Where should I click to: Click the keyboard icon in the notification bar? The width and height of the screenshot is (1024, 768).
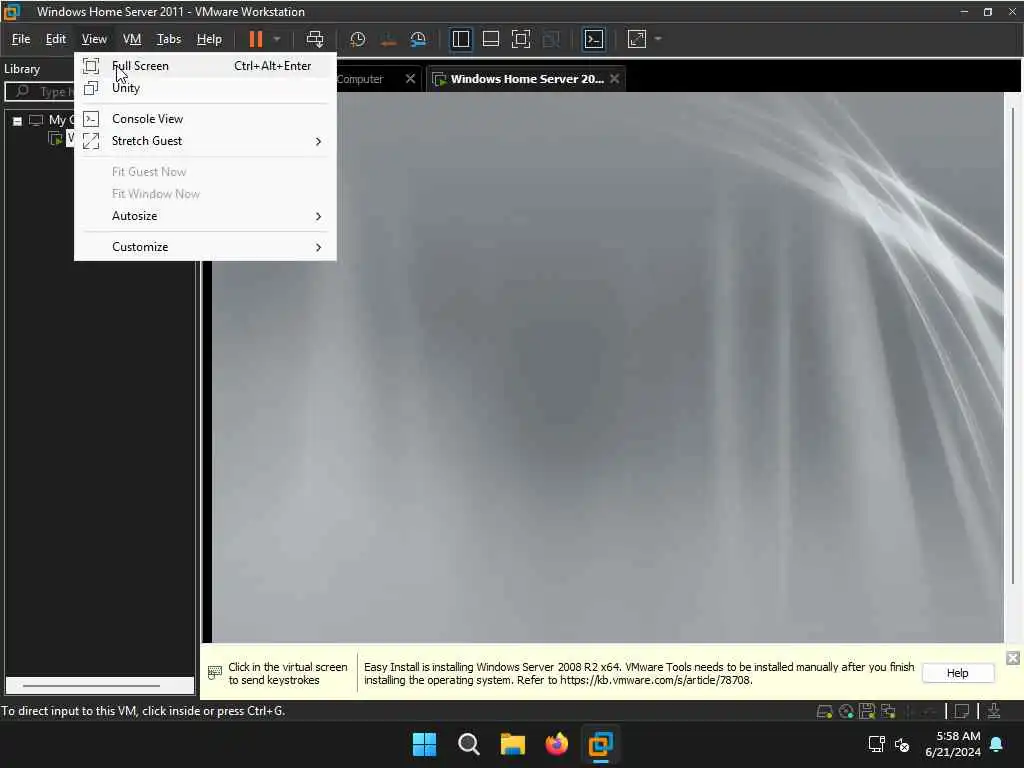pos(215,673)
